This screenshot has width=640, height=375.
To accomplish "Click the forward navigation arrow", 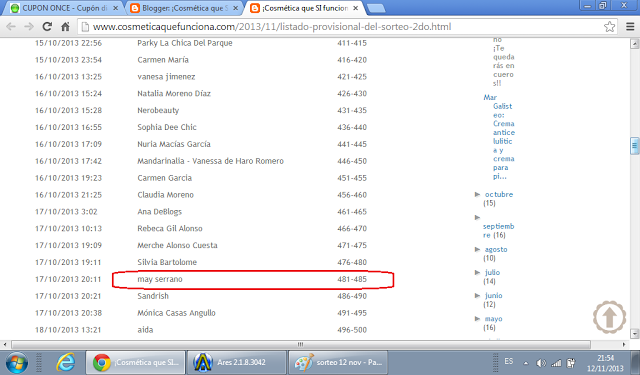I will click(x=29, y=27).
